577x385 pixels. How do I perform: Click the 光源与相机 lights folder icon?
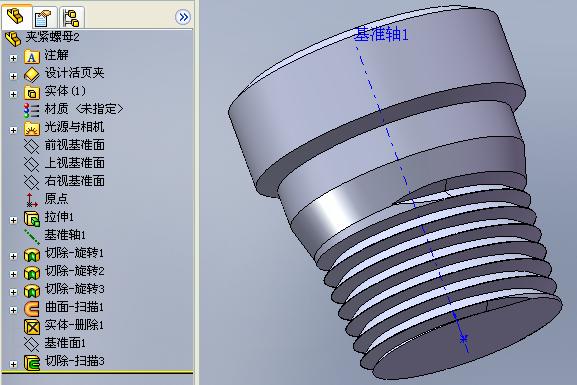click(x=32, y=128)
